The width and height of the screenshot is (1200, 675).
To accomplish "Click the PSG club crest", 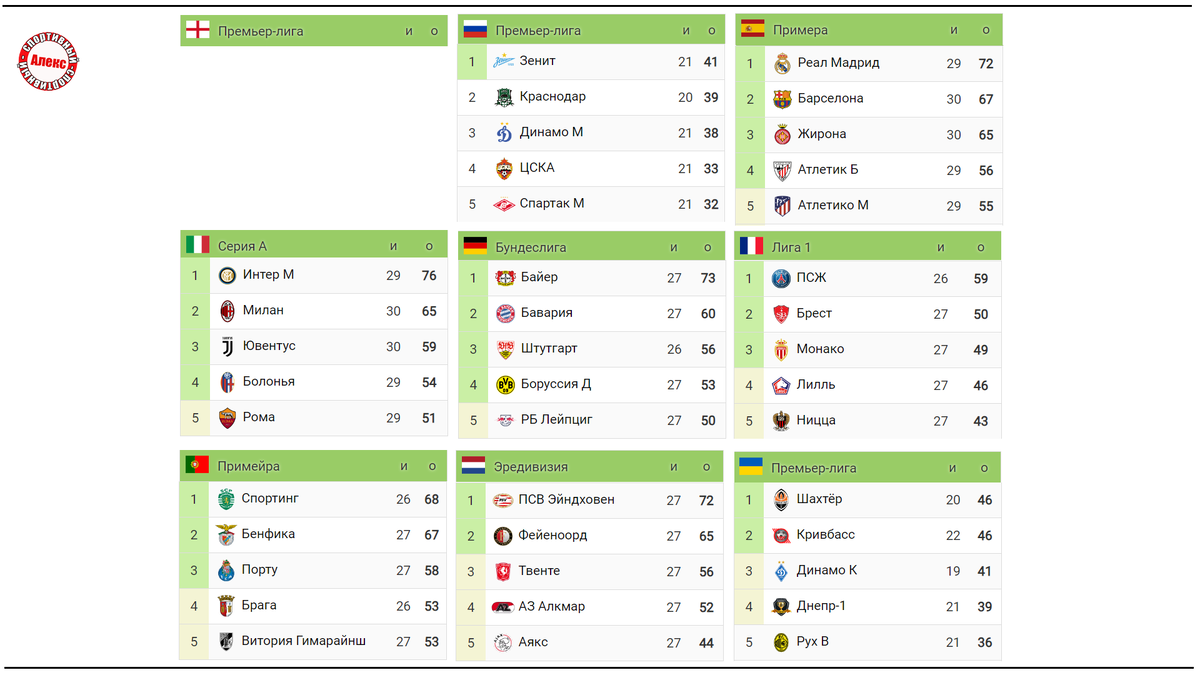I will [x=782, y=278].
